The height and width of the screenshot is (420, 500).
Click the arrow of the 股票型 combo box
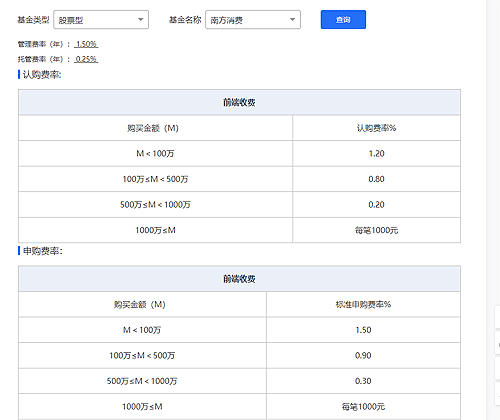click(x=141, y=20)
